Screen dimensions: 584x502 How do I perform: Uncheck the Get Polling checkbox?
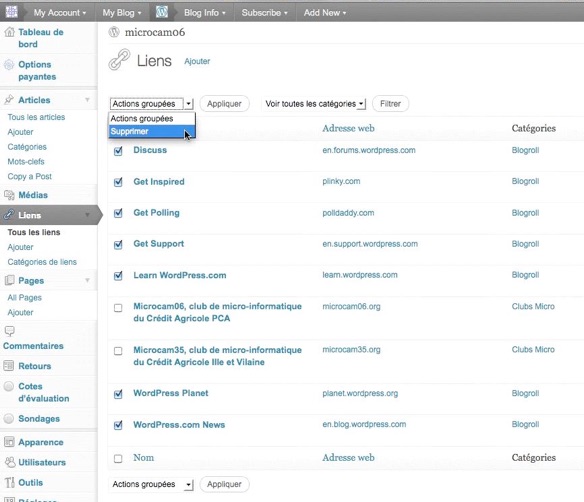pos(118,213)
